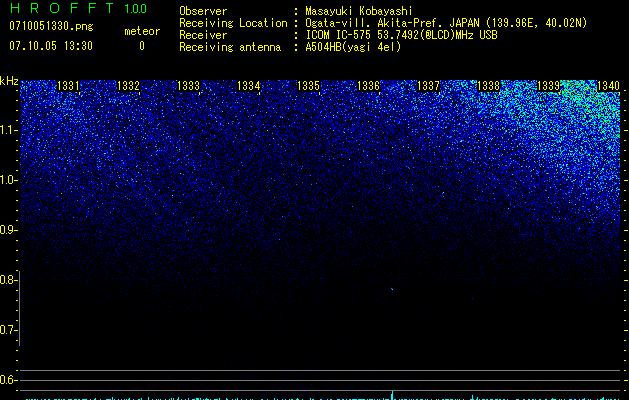
Task: Click the 1334 time marker
Action: [248, 86]
